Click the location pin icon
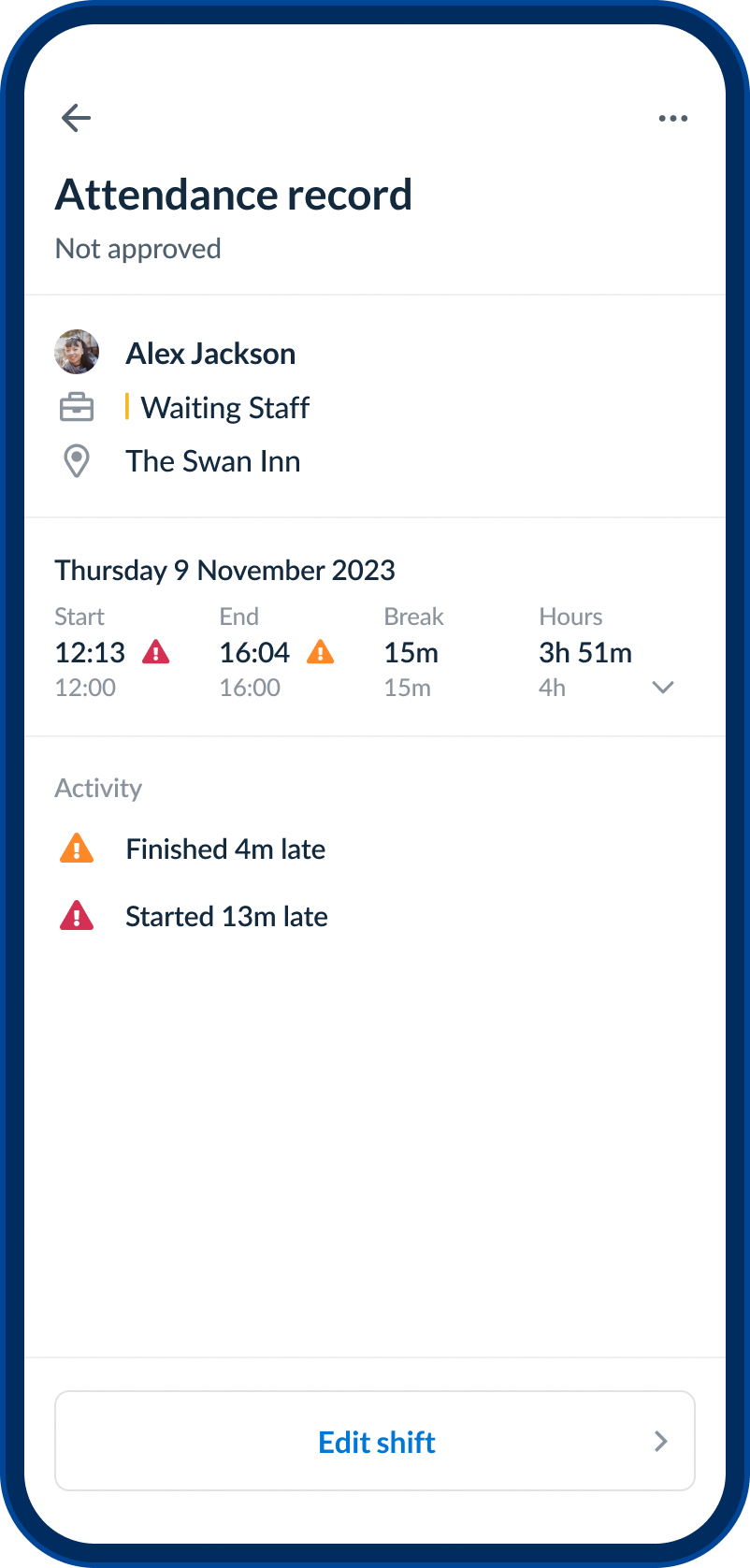750x1568 pixels. coord(77,461)
